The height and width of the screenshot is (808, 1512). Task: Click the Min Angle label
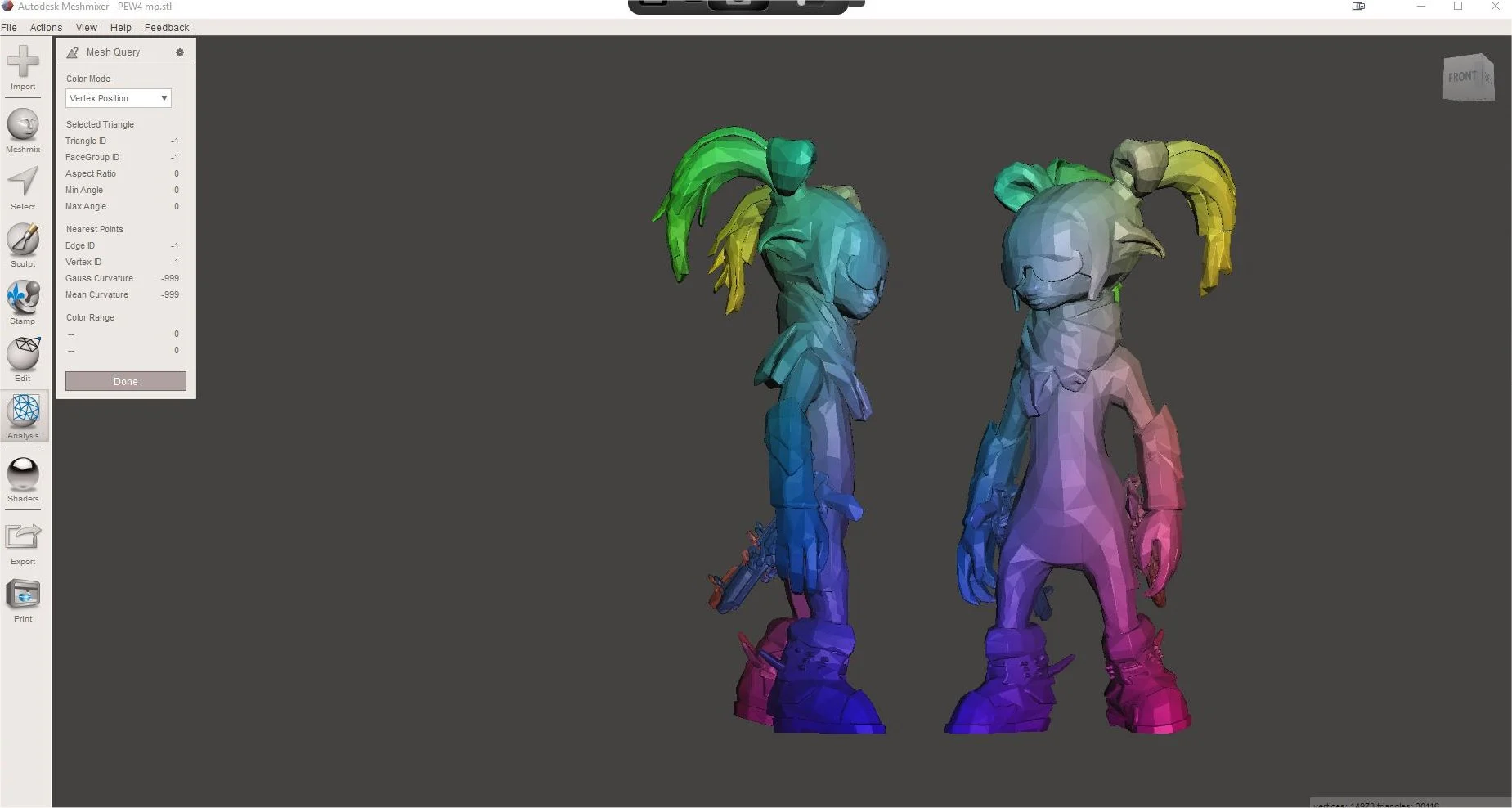[84, 190]
